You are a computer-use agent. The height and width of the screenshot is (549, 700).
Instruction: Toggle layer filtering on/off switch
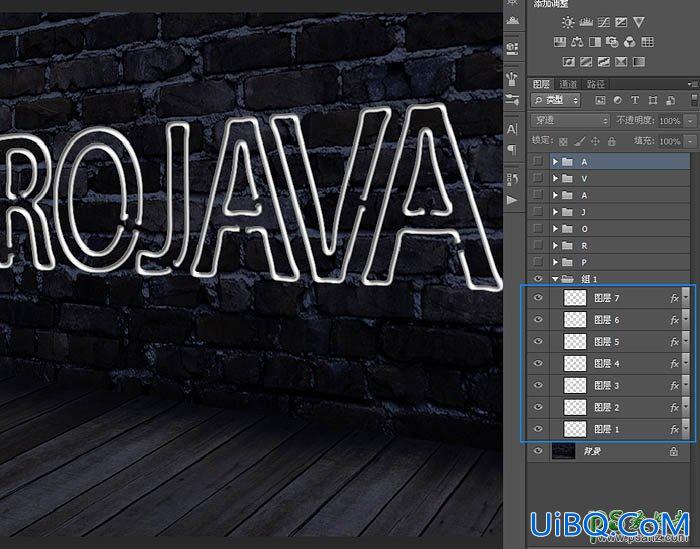pos(694,100)
